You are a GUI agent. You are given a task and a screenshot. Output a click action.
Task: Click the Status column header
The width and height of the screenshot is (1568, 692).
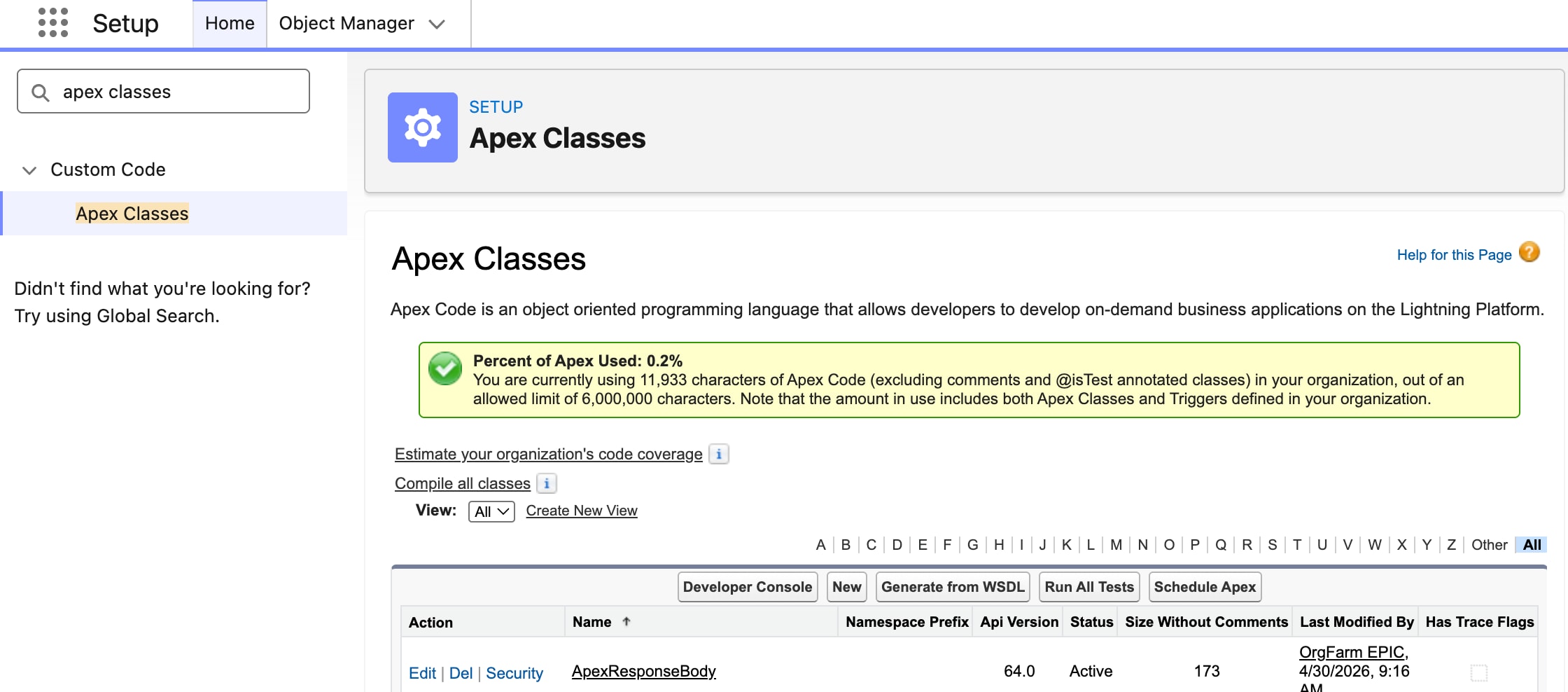point(1091,622)
